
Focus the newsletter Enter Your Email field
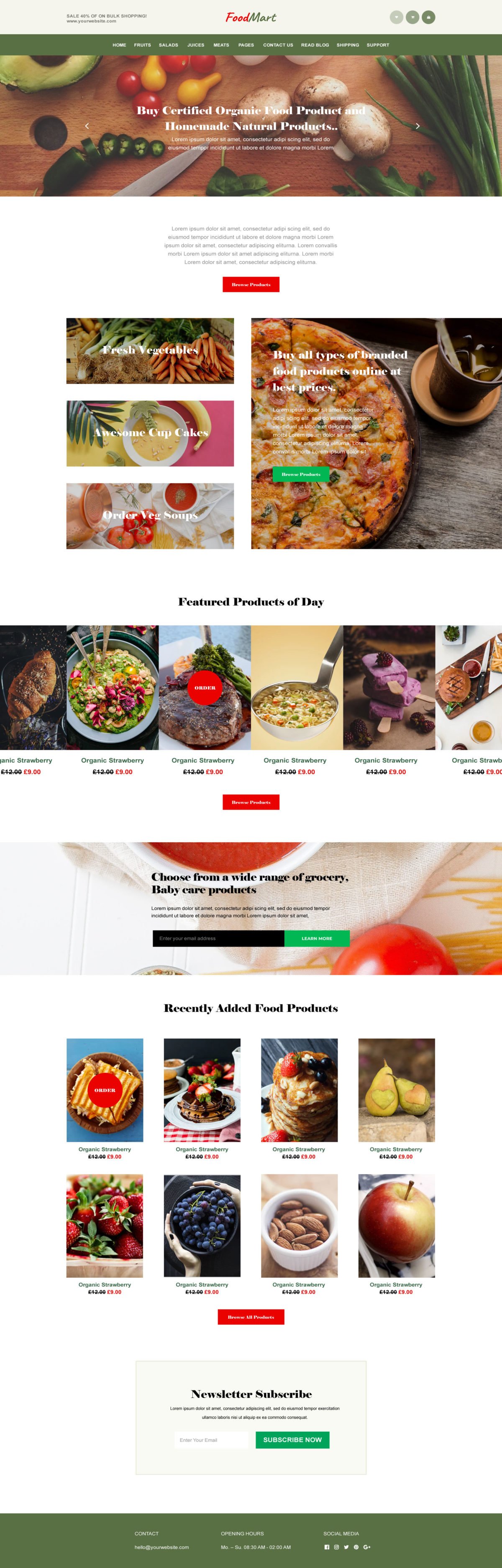pyautogui.click(x=211, y=1440)
